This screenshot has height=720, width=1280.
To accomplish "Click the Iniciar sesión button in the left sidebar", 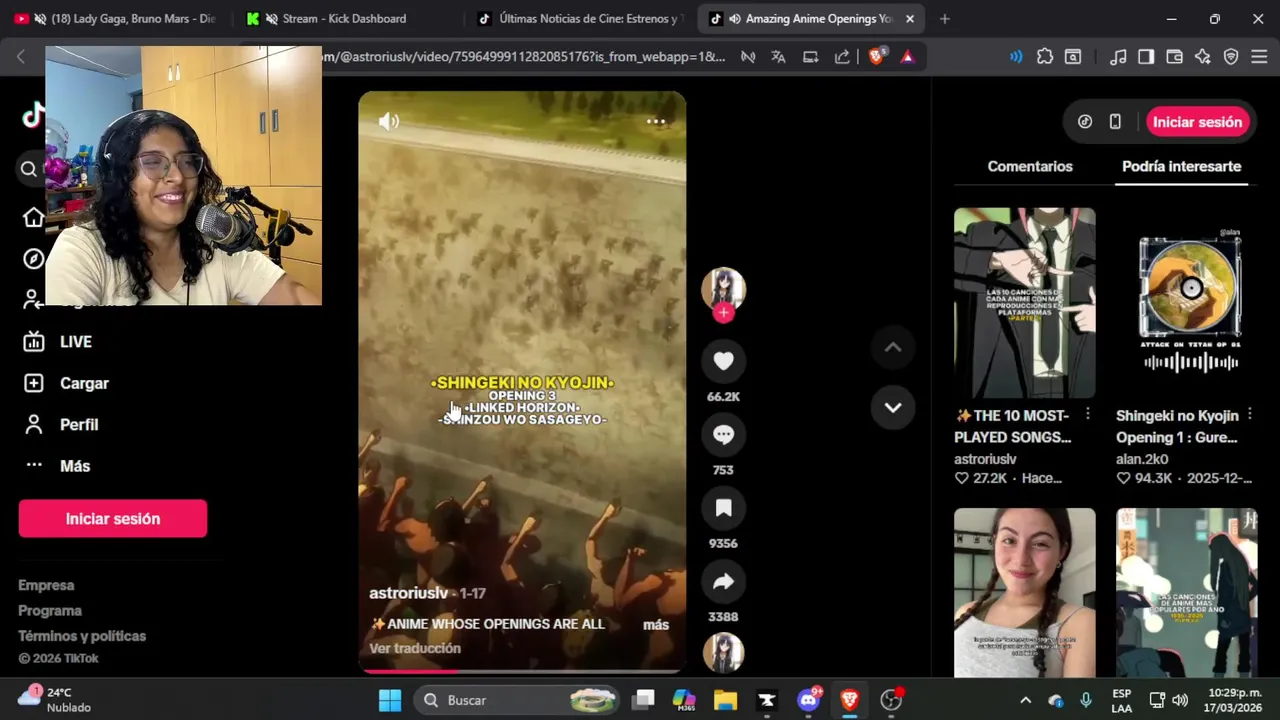I will click(x=113, y=519).
